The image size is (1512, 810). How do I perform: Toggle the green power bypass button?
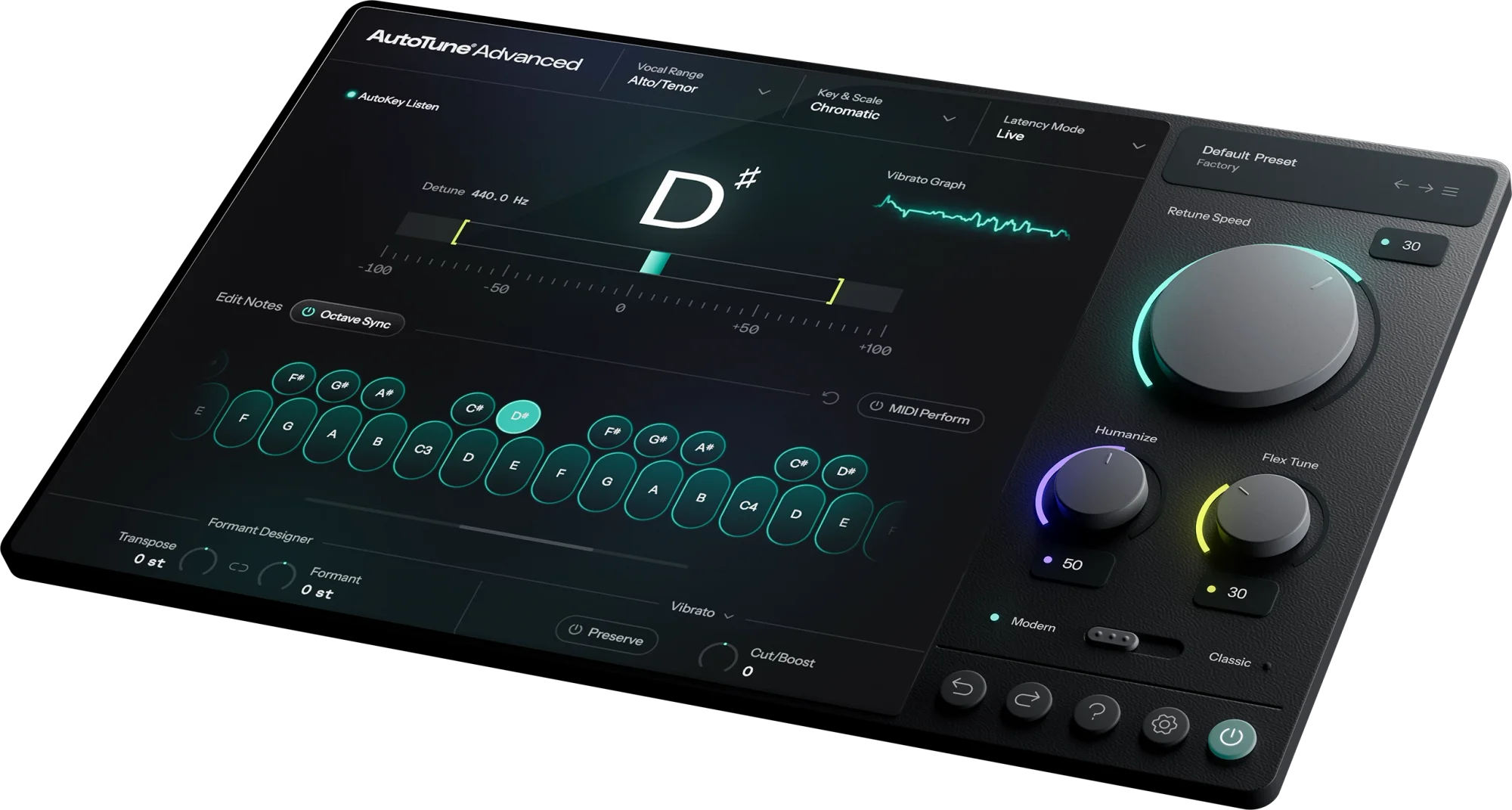point(1232,737)
